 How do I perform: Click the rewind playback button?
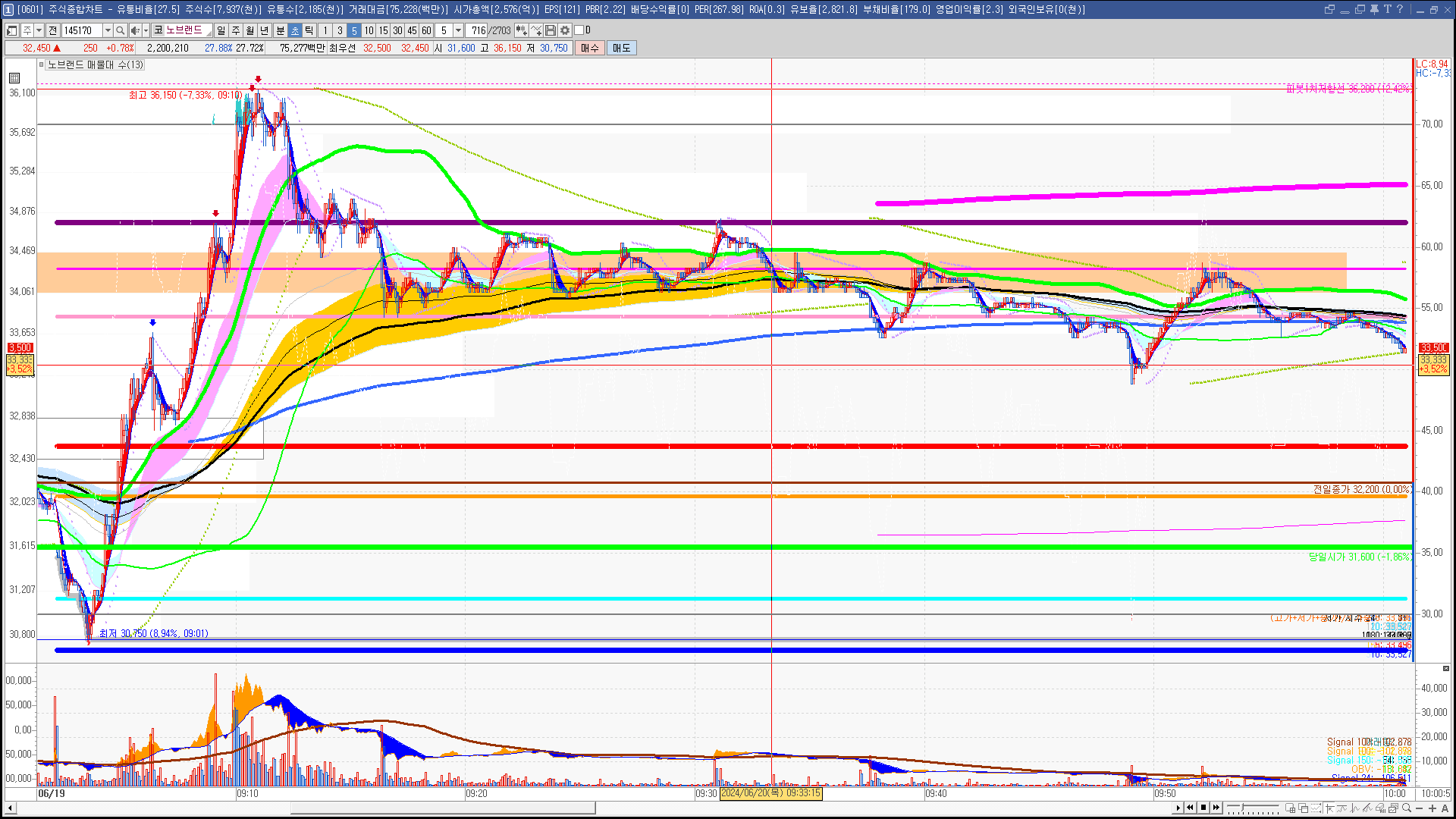[1190, 808]
